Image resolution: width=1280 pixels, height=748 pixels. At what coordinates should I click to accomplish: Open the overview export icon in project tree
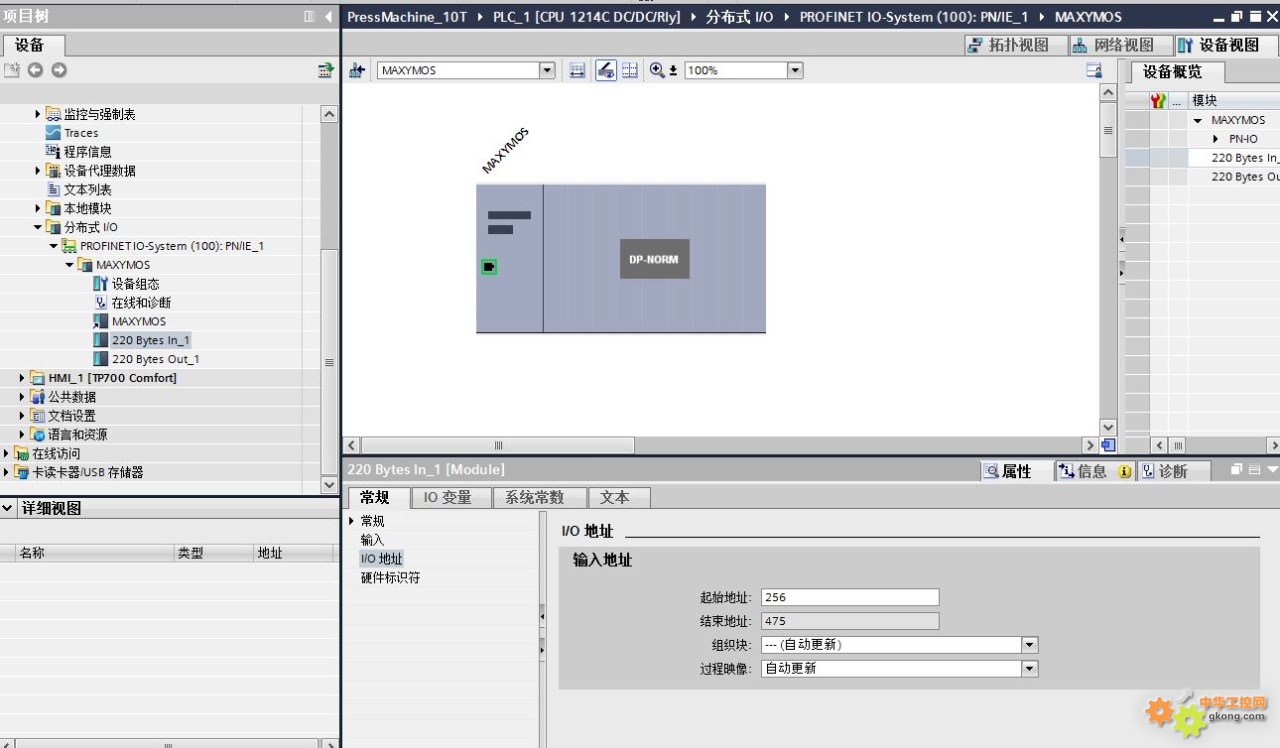pos(325,70)
